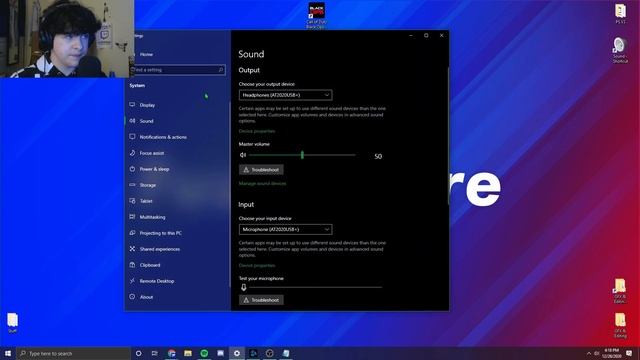Maximize the Settings window

426,36
